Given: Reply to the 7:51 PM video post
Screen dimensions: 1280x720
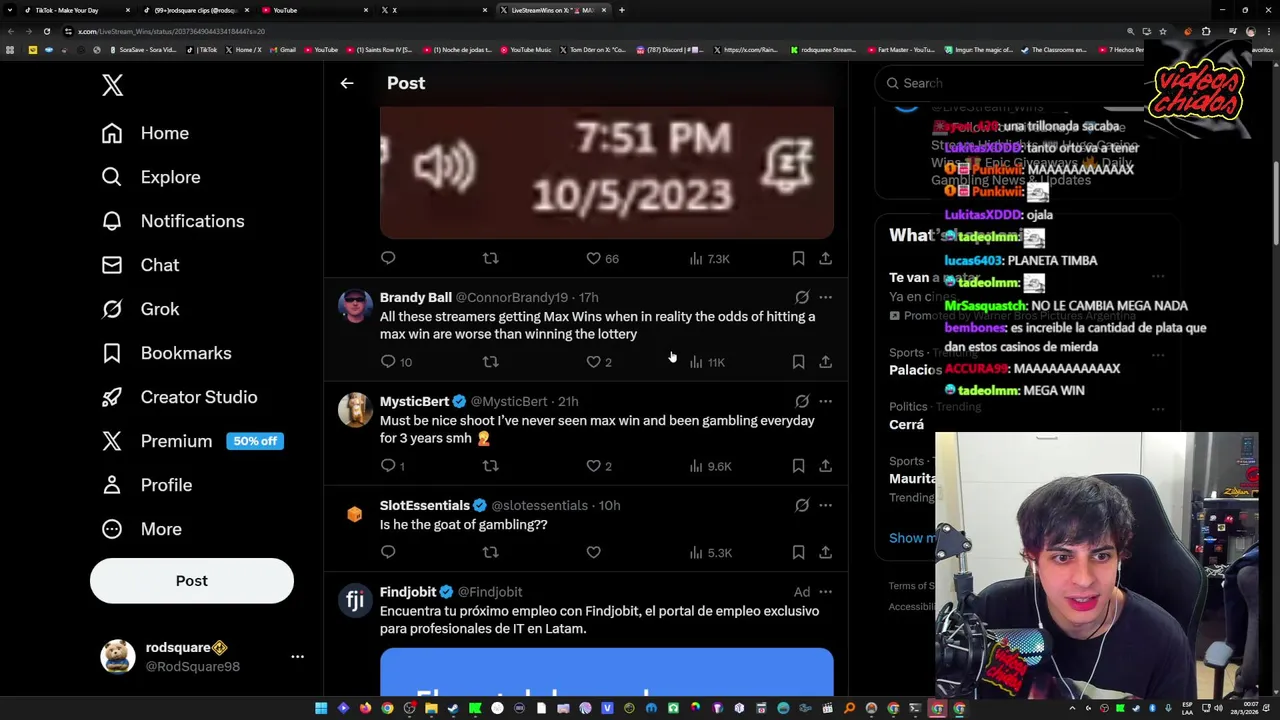Looking at the screenshot, I should tap(388, 258).
